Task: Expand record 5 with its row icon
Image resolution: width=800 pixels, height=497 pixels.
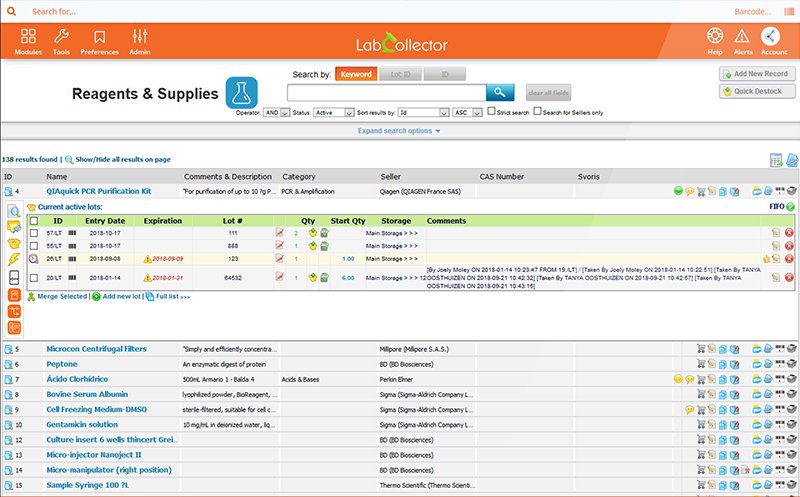Action: pyautogui.click(x=9, y=350)
